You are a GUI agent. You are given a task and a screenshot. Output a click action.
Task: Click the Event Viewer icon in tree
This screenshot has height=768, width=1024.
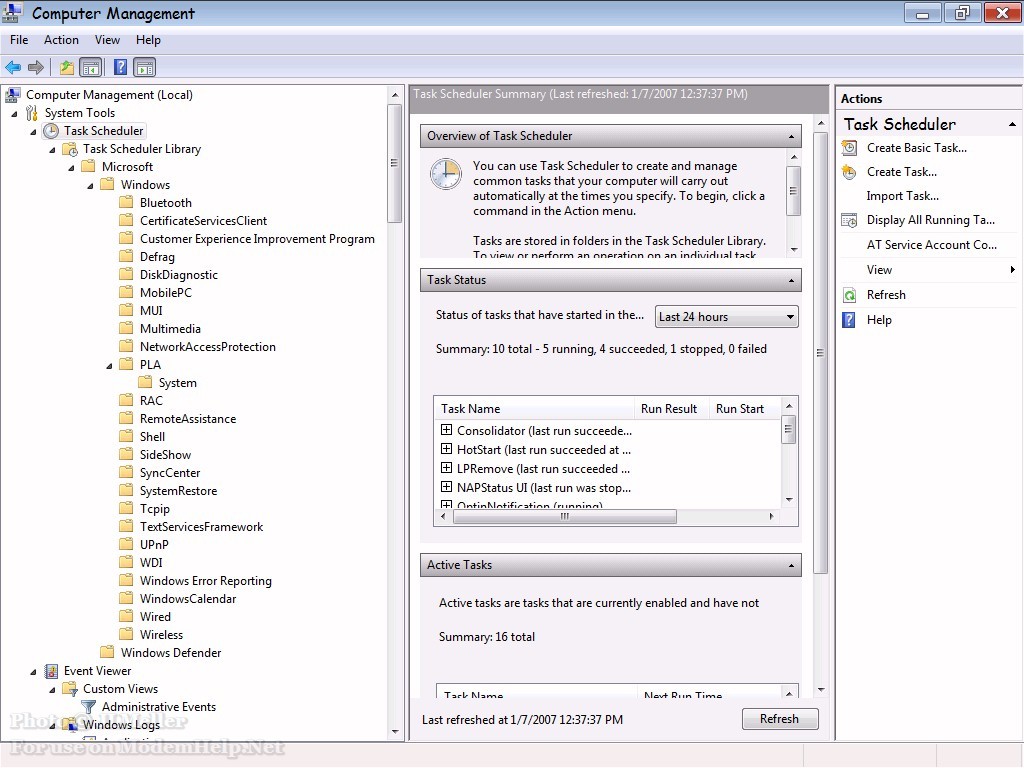coord(51,671)
